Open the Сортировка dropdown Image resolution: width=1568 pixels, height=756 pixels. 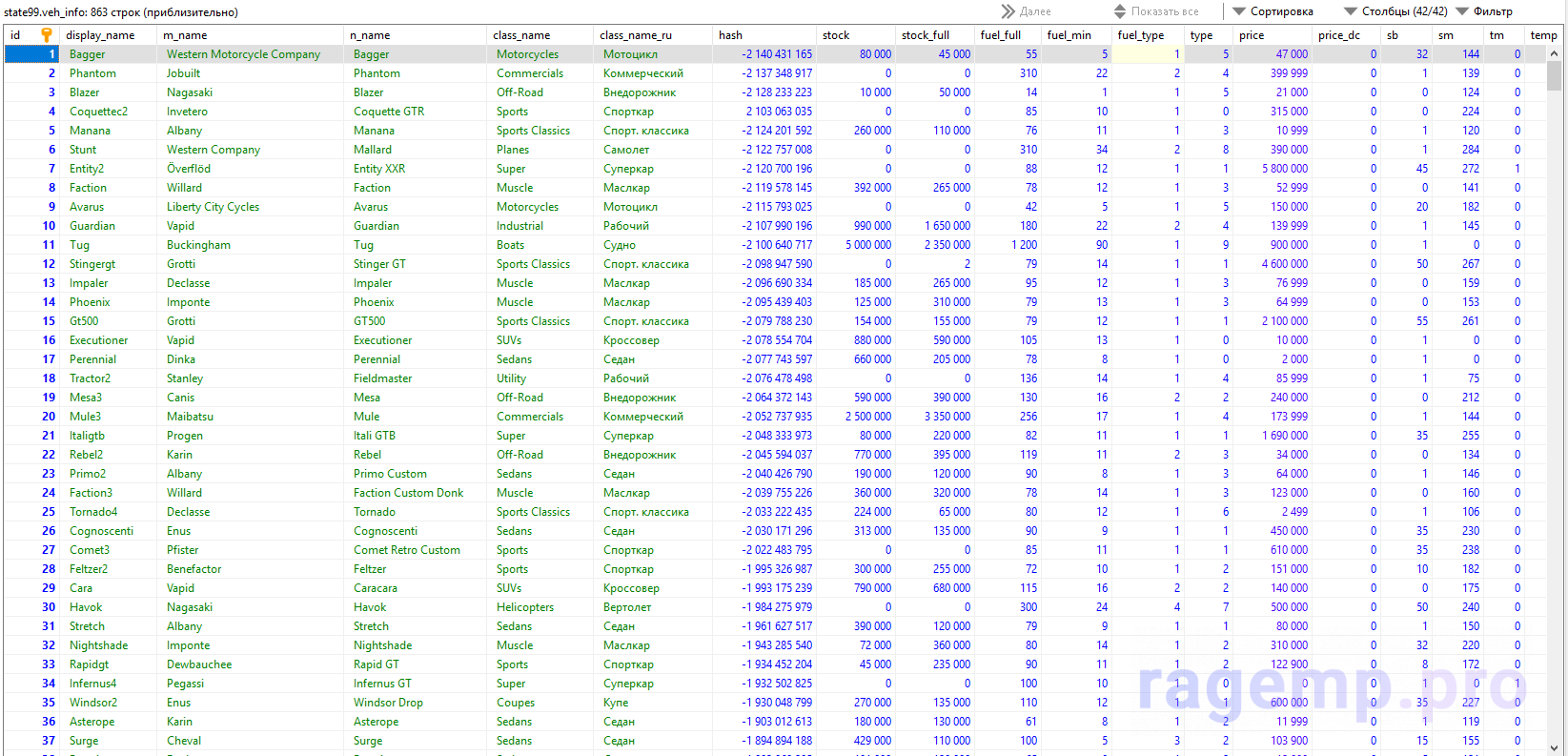pyautogui.click(x=1273, y=11)
